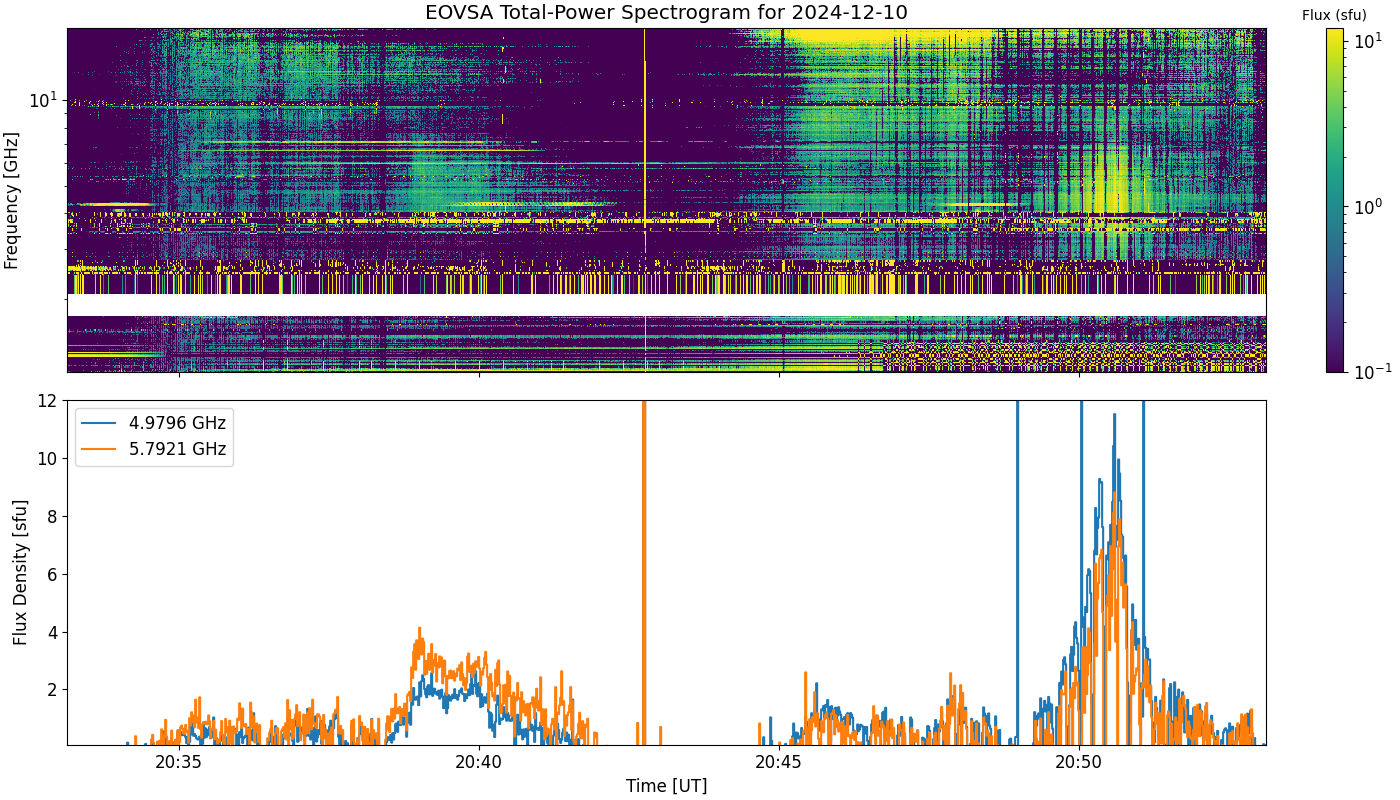Click the 10^-1 tick label on colorbar
Viewport: 1400px width, 800px height.
pyautogui.click(x=1364, y=371)
